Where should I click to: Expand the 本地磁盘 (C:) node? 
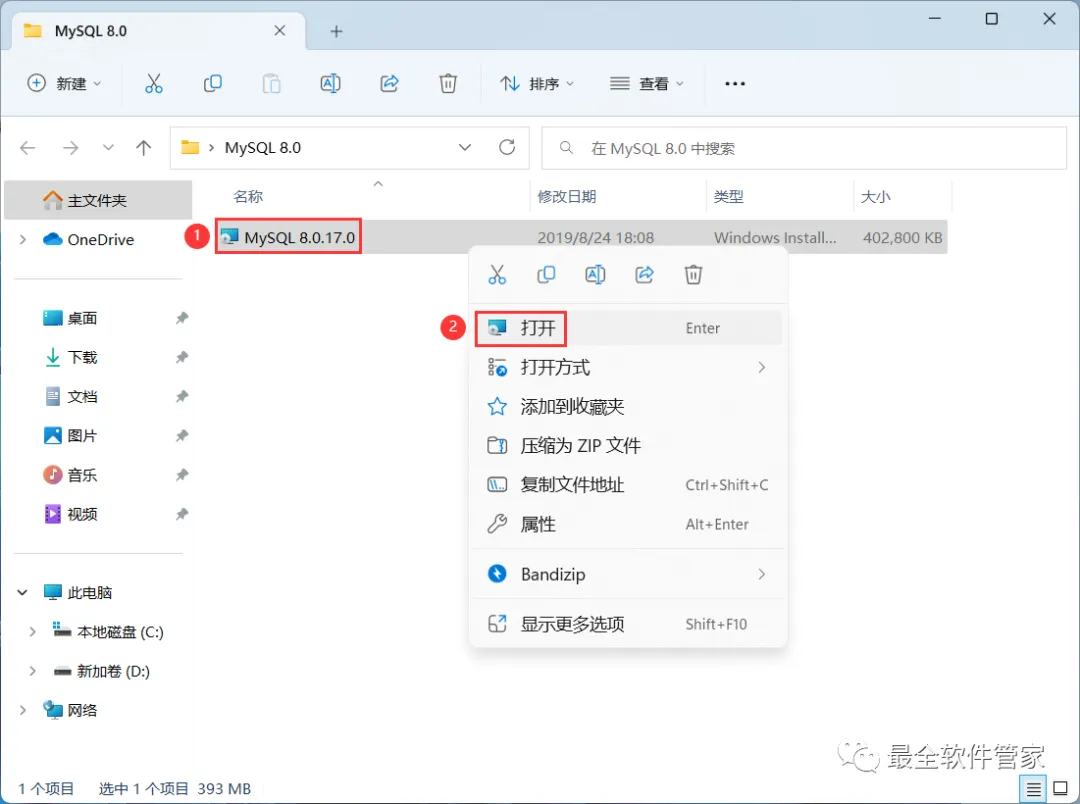pos(32,632)
